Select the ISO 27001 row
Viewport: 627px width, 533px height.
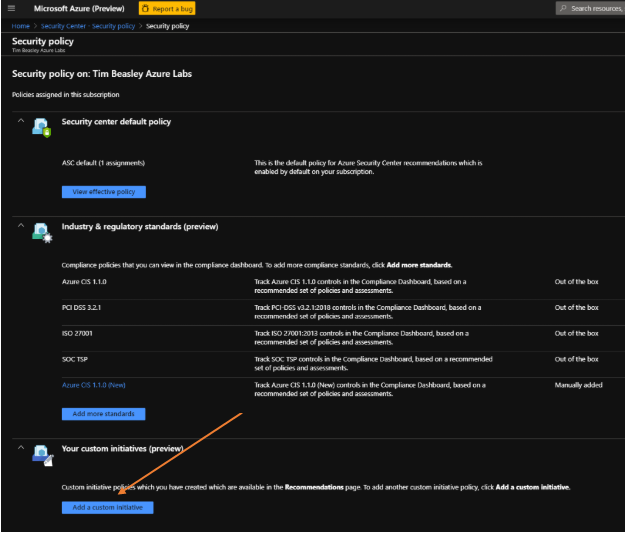pos(343,338)
